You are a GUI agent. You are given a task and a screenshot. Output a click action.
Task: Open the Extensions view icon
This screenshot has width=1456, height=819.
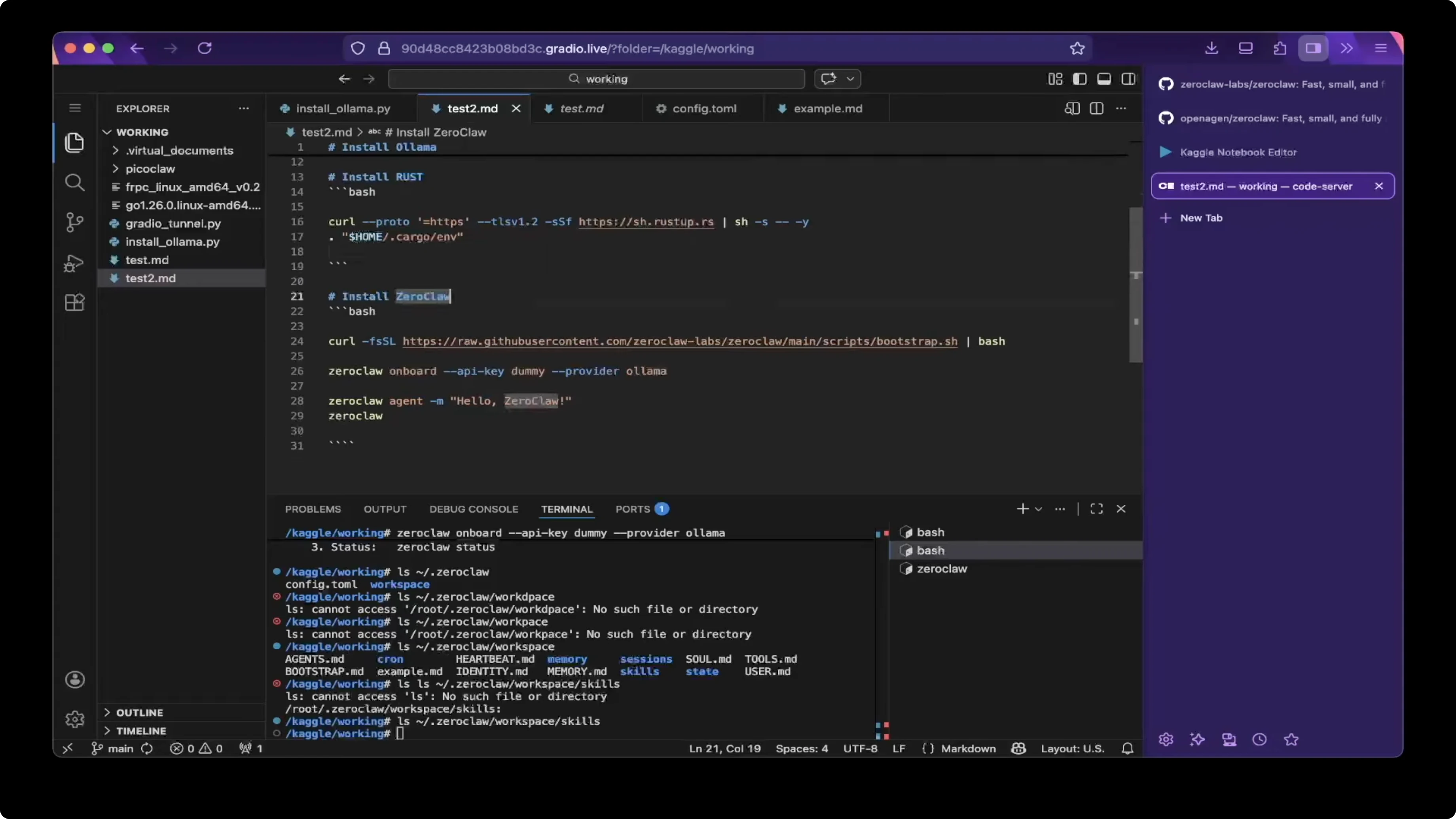[74, 302]
